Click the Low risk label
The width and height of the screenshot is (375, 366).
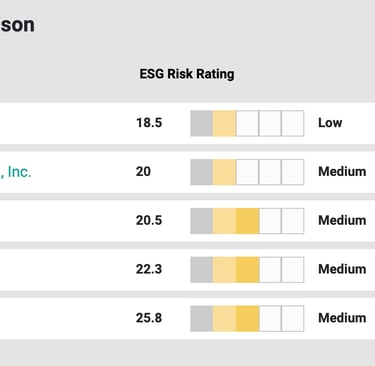pyautogui.click(x=330, y=123)
